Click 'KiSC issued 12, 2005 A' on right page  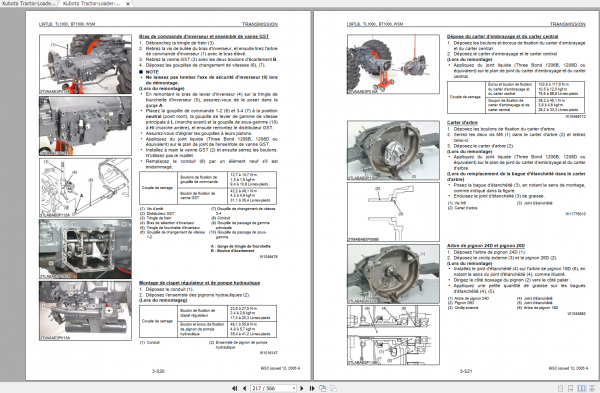tap(568, 368)
